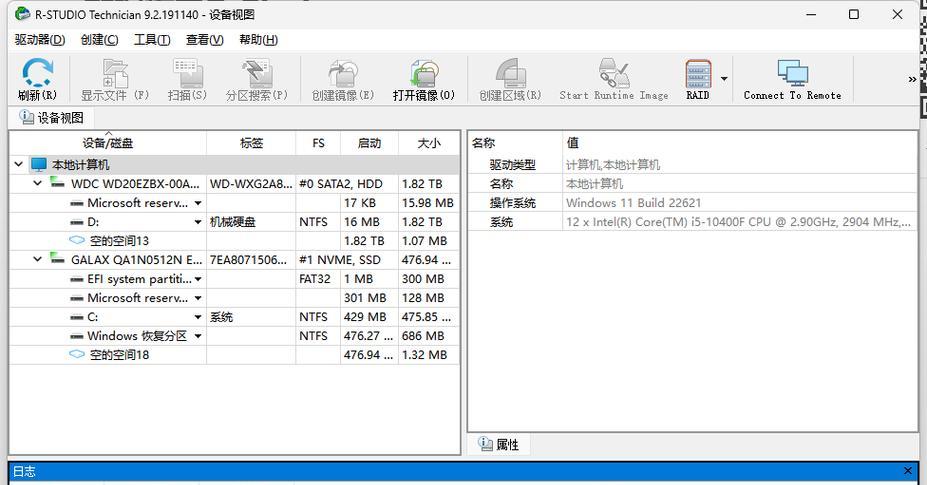The height and width of the screenshot is (485, 927).
Task: Click the EFI system partition icon
Action: click(x=76, y=279)
